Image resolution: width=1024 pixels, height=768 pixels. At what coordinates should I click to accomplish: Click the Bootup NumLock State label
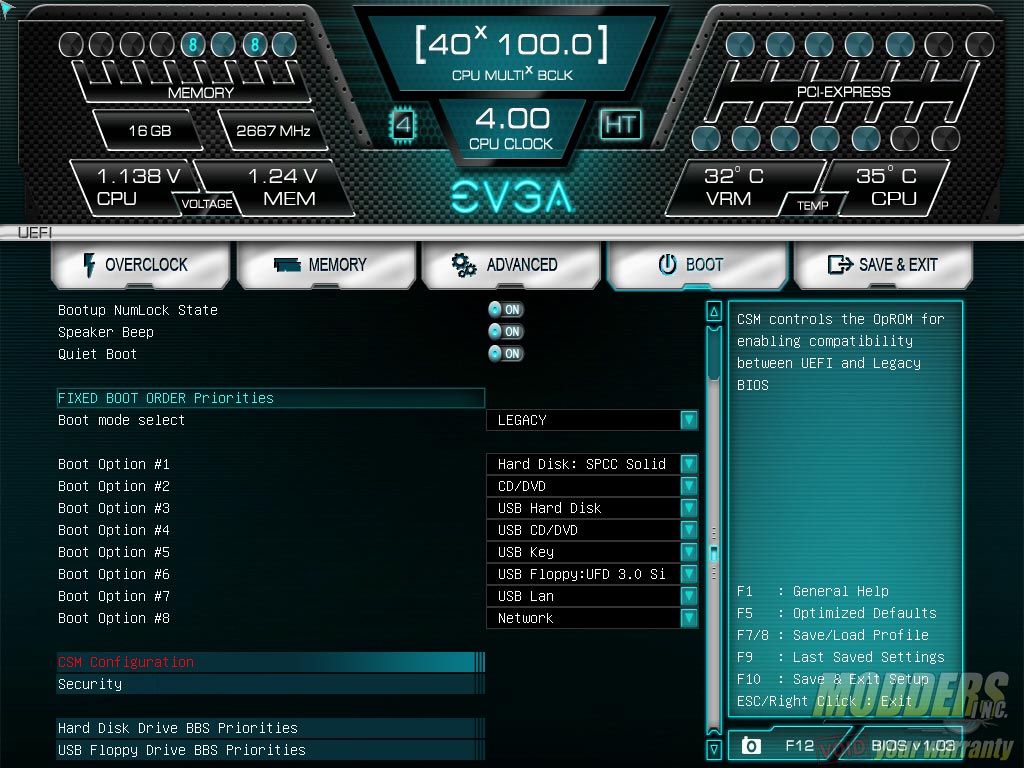pos(138,310)
